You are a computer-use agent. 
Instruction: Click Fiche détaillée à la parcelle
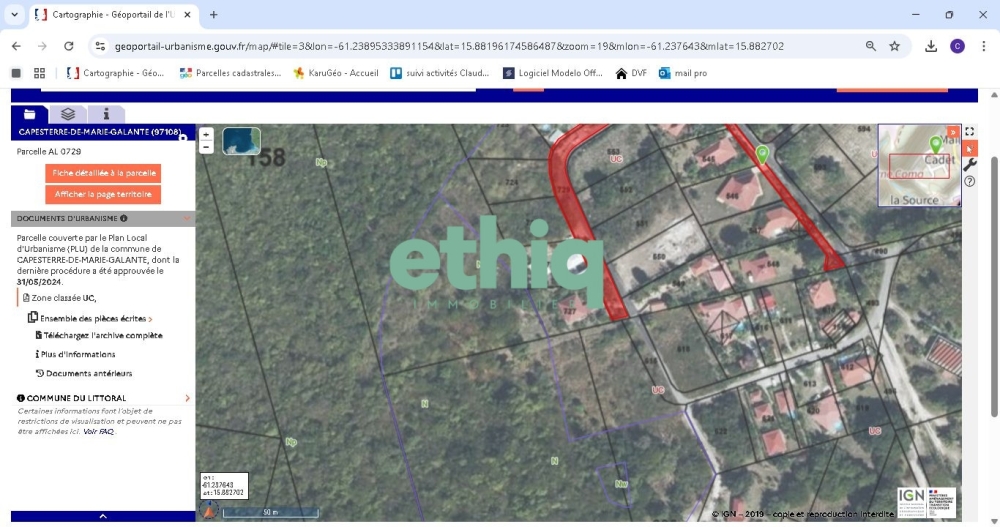(x=103, y=173)
